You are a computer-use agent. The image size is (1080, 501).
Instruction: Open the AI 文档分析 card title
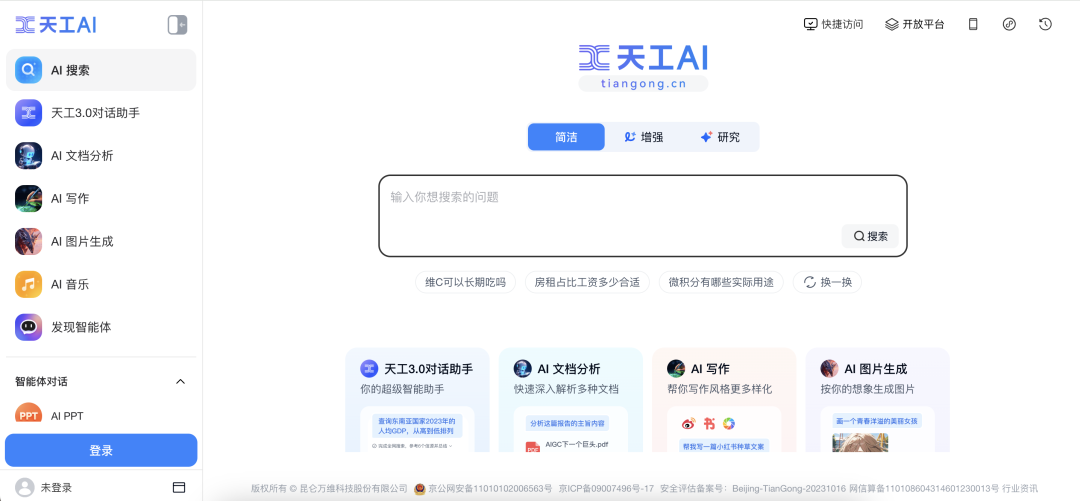569,369
